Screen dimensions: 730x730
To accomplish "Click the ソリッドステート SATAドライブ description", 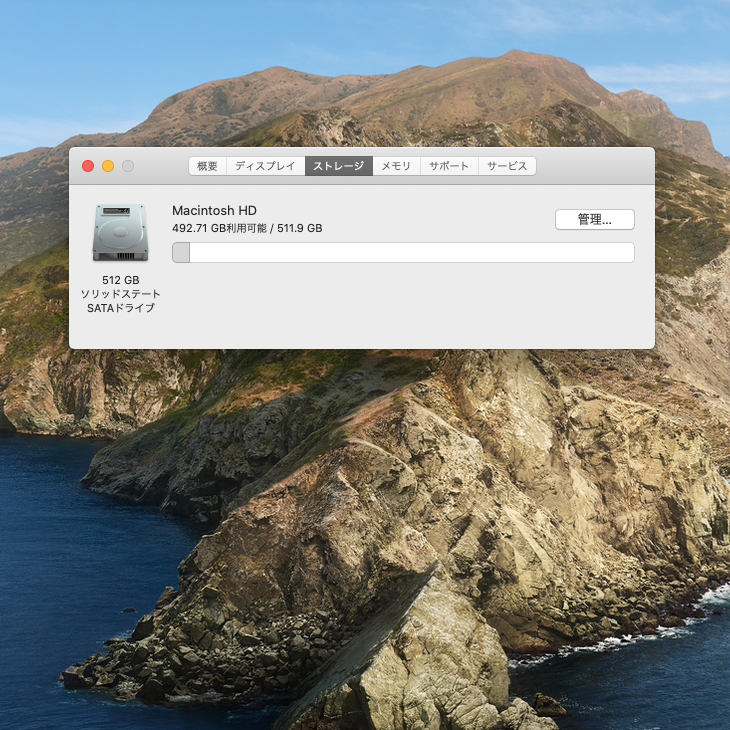I will pos(120,301).
